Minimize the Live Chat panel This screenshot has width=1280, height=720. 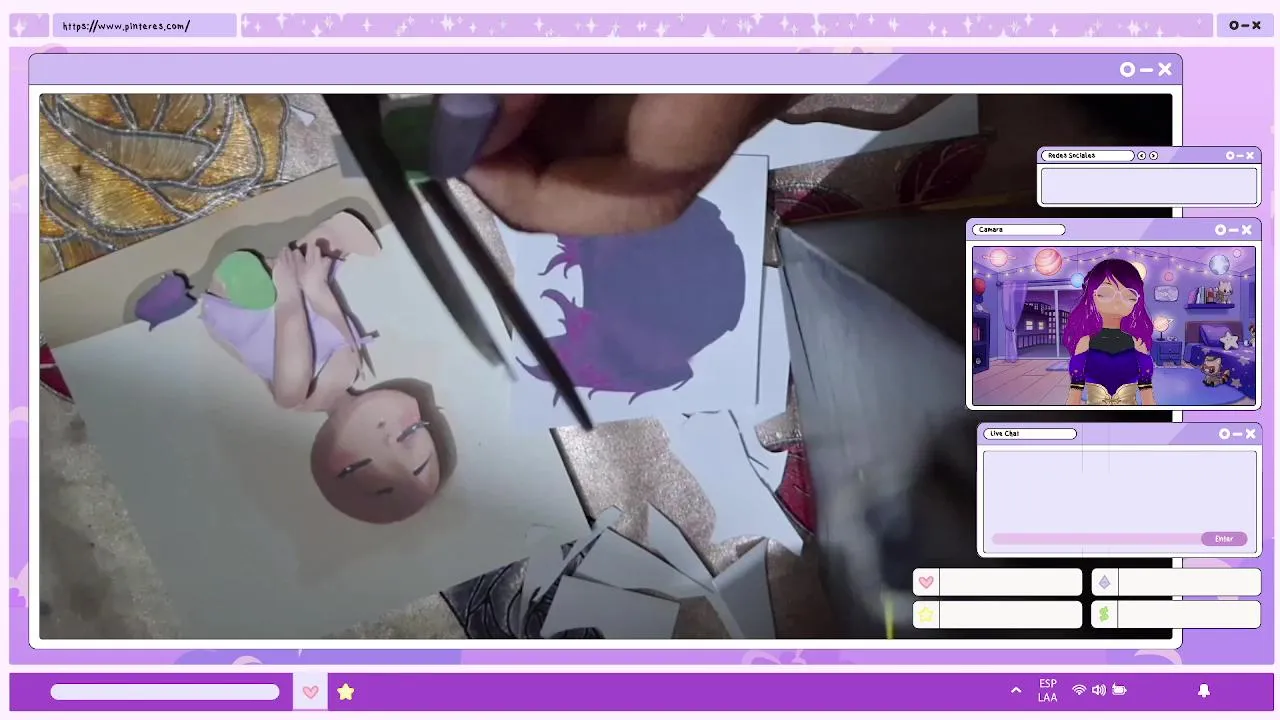pyautogui.click(x=1238, y=434)
